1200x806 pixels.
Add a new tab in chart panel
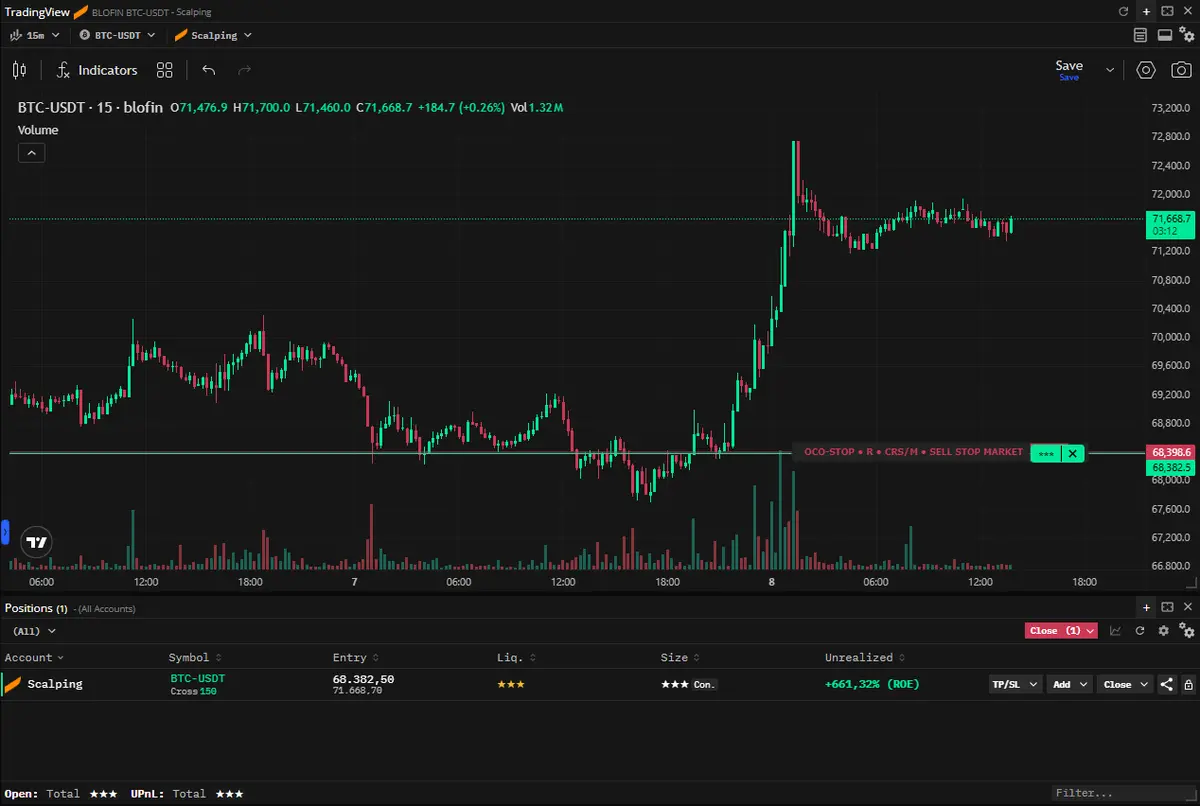[x=1146, y=11]
